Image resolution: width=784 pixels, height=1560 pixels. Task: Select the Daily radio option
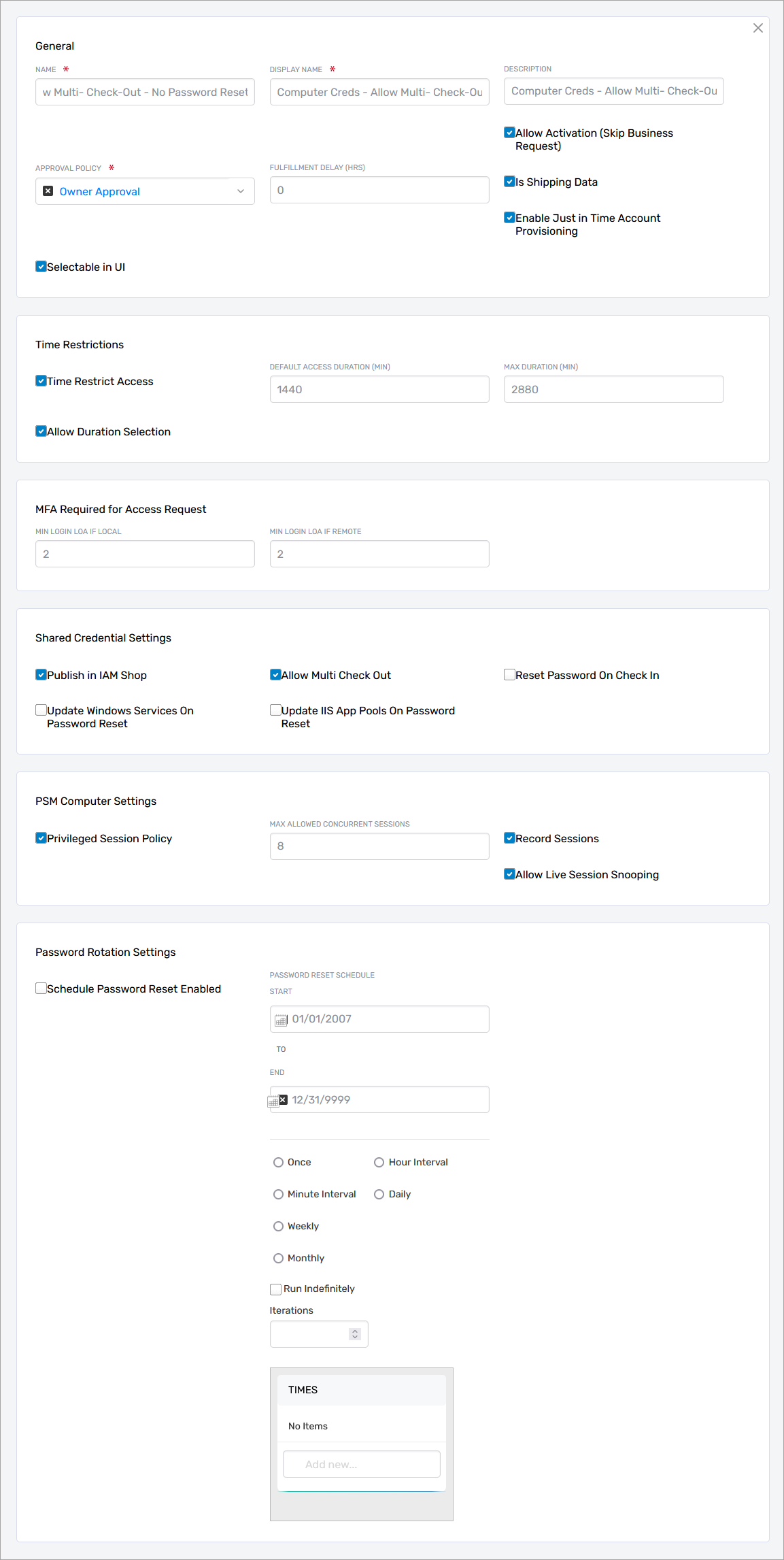379,1194
